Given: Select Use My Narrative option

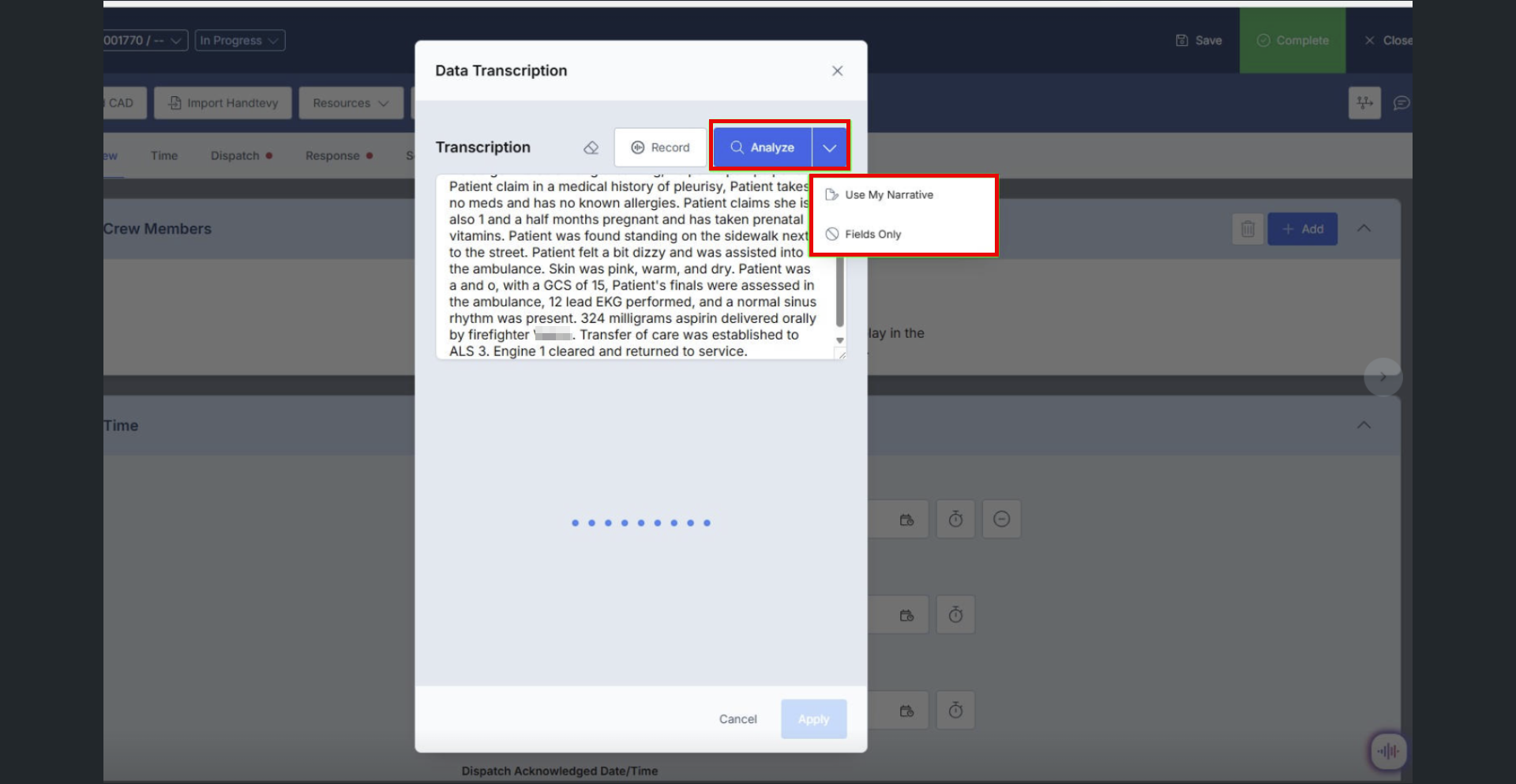Looking at the screenshot, I should (888, 195).
